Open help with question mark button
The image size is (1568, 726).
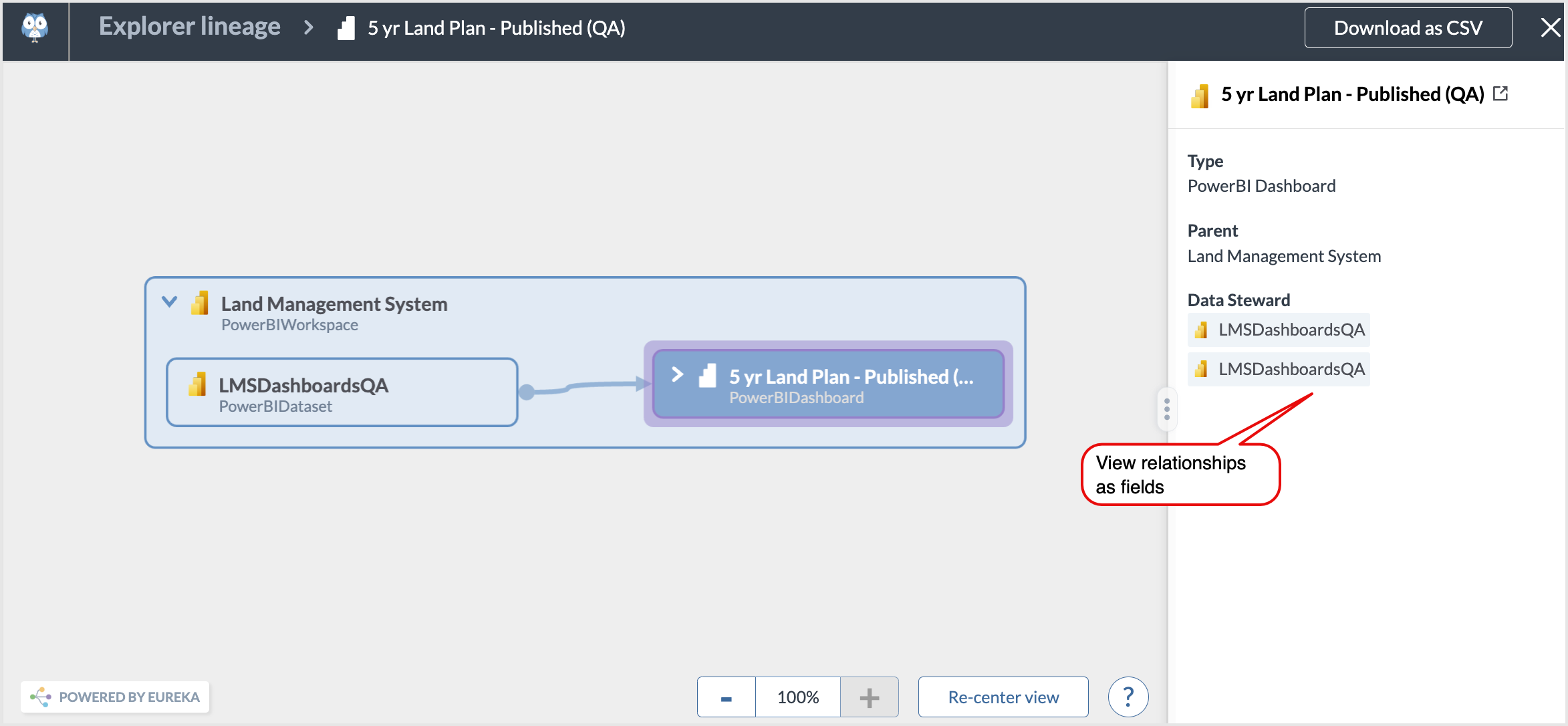pyautogui.click(x=1128, y=697)
